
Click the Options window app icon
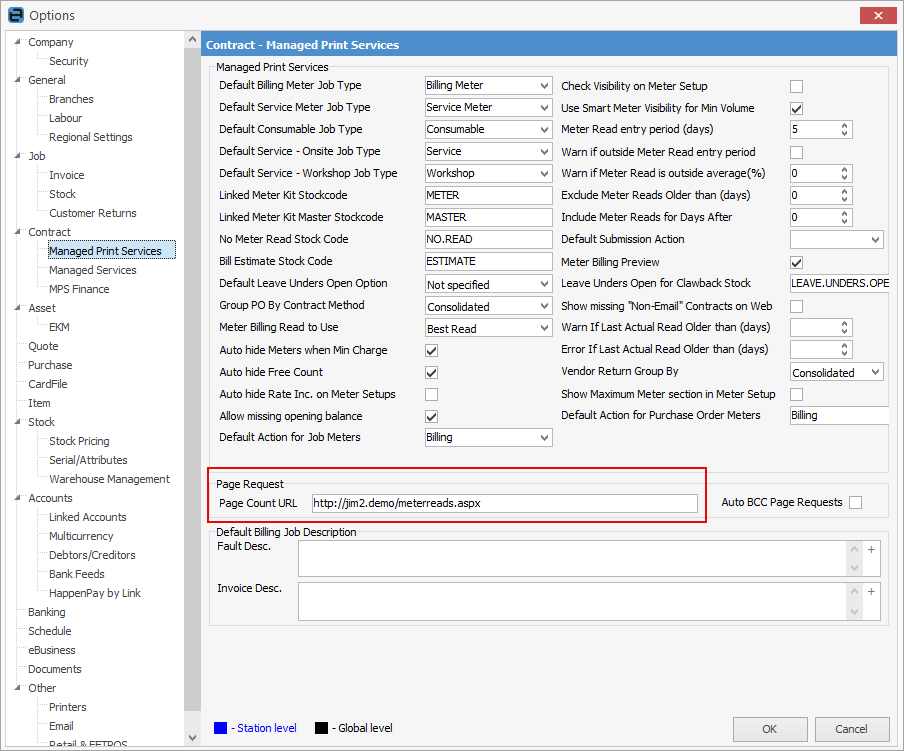[16, 16]
